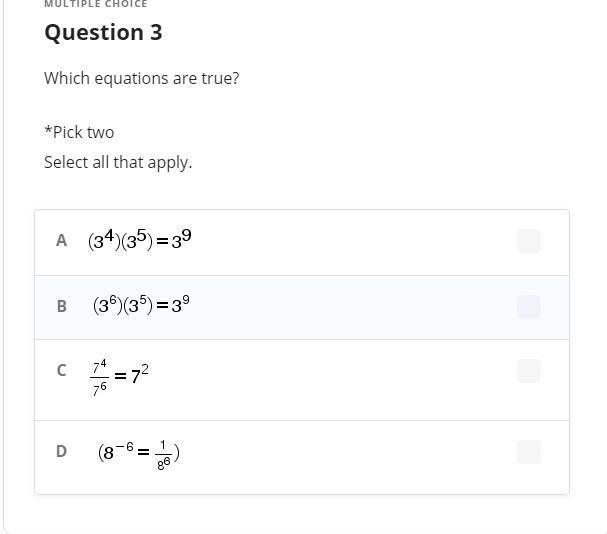The width and height of the screenshot is (607, 534).
Task: Select the fraction equation equal to 7^2
Action: (x=120, y=376)
